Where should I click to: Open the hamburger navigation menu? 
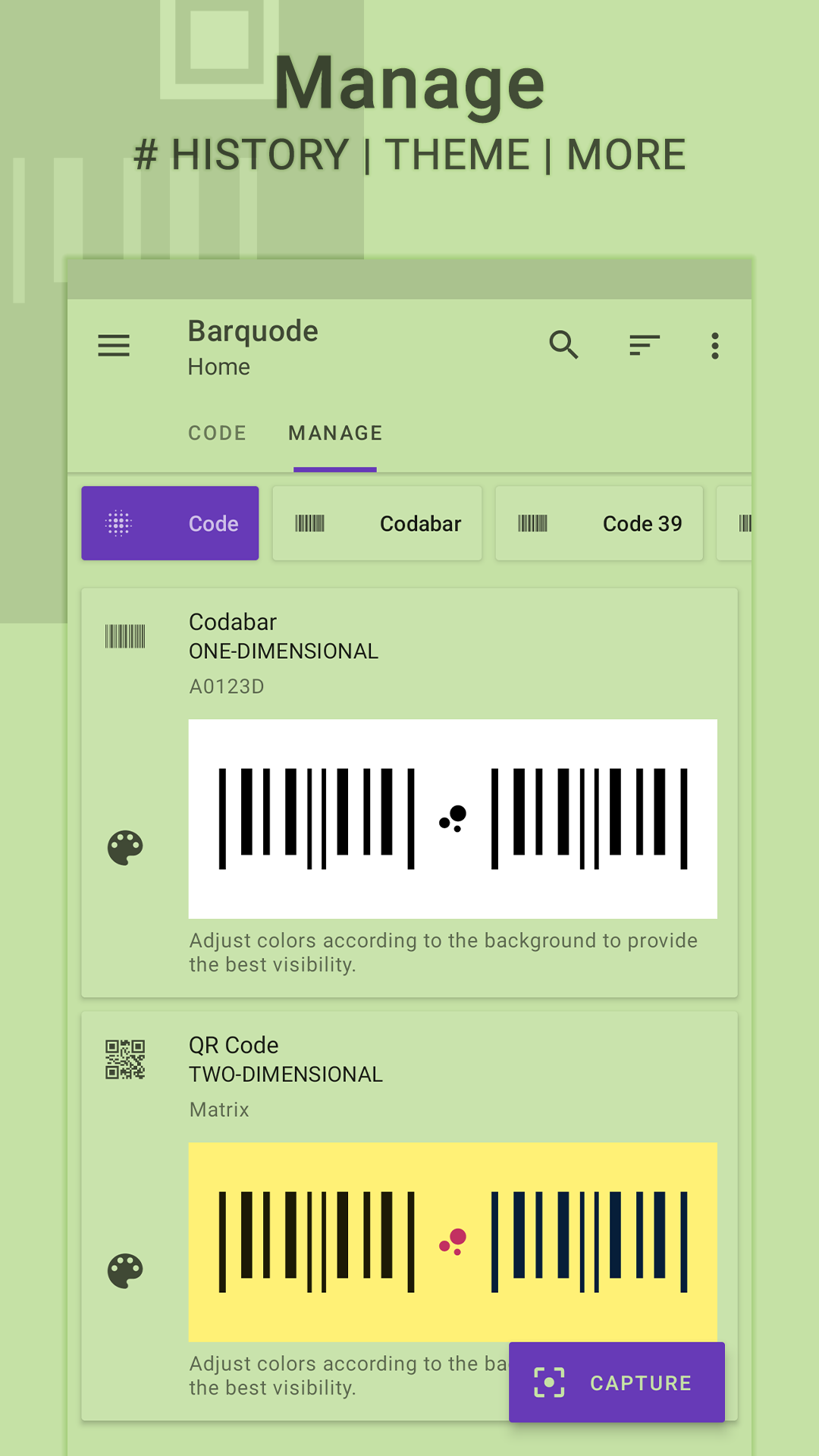[114, 346]
